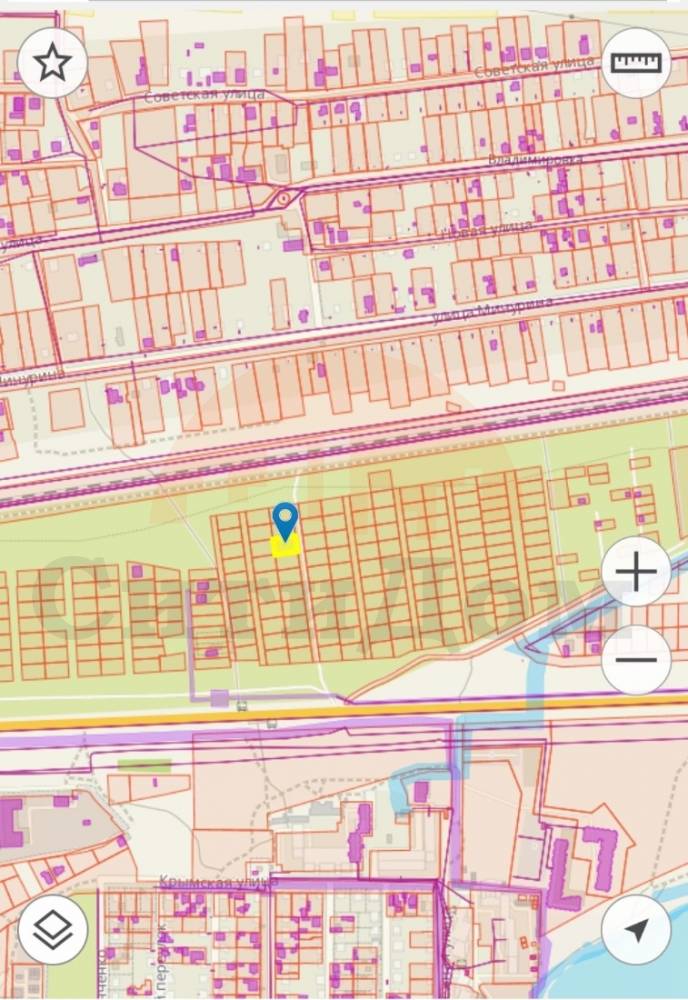
Task: Click the top-right Советская улица label
Action: (x=534, y=66)
